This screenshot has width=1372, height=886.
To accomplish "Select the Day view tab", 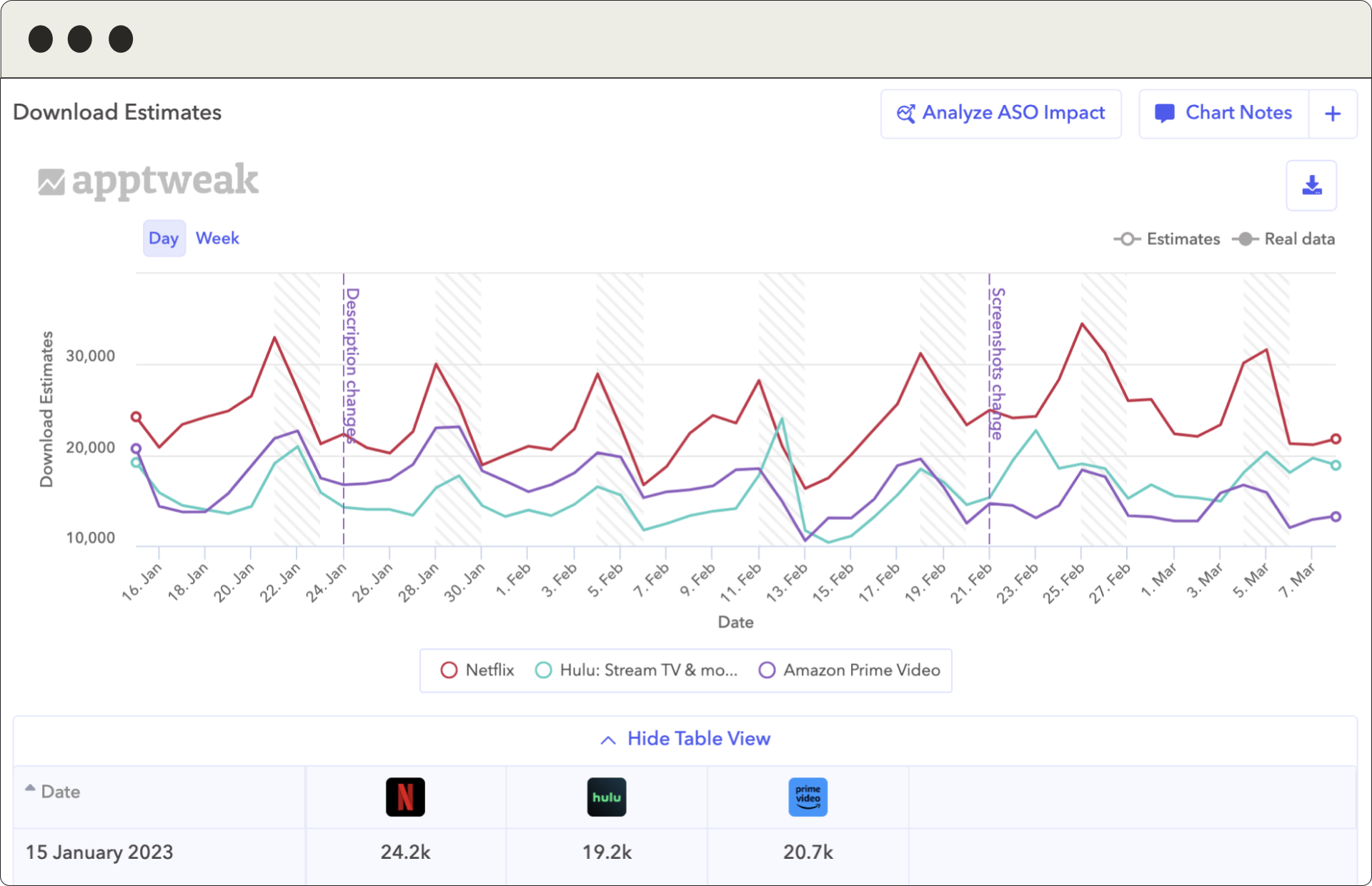I will pos(164,238).
